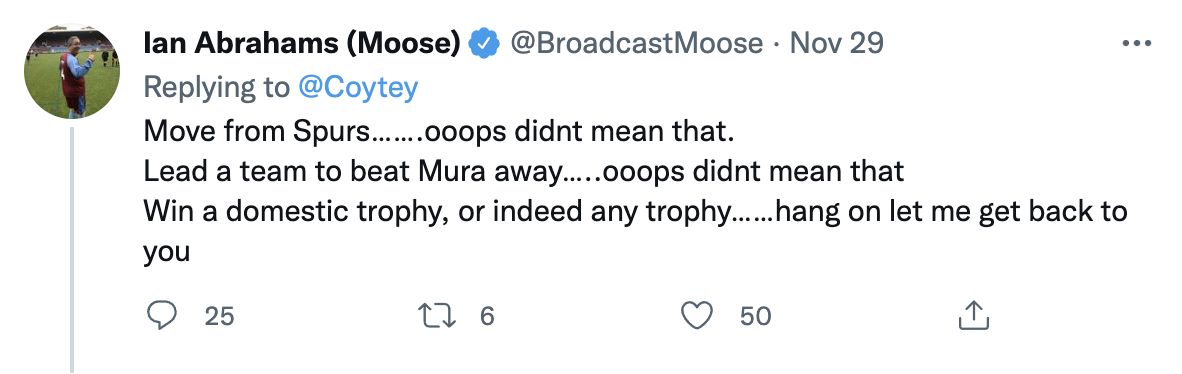Open the Ian Abrahams (Moose) display name
This screenshot has height=374, width=1182.
[x=302, y=44]
